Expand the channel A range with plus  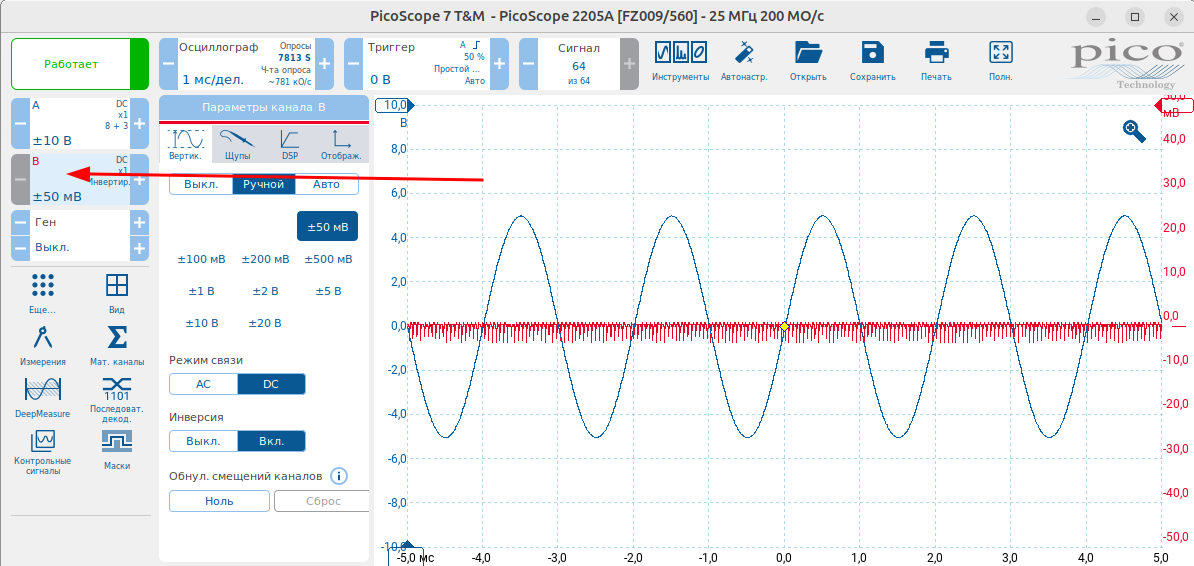click(139, 124)
